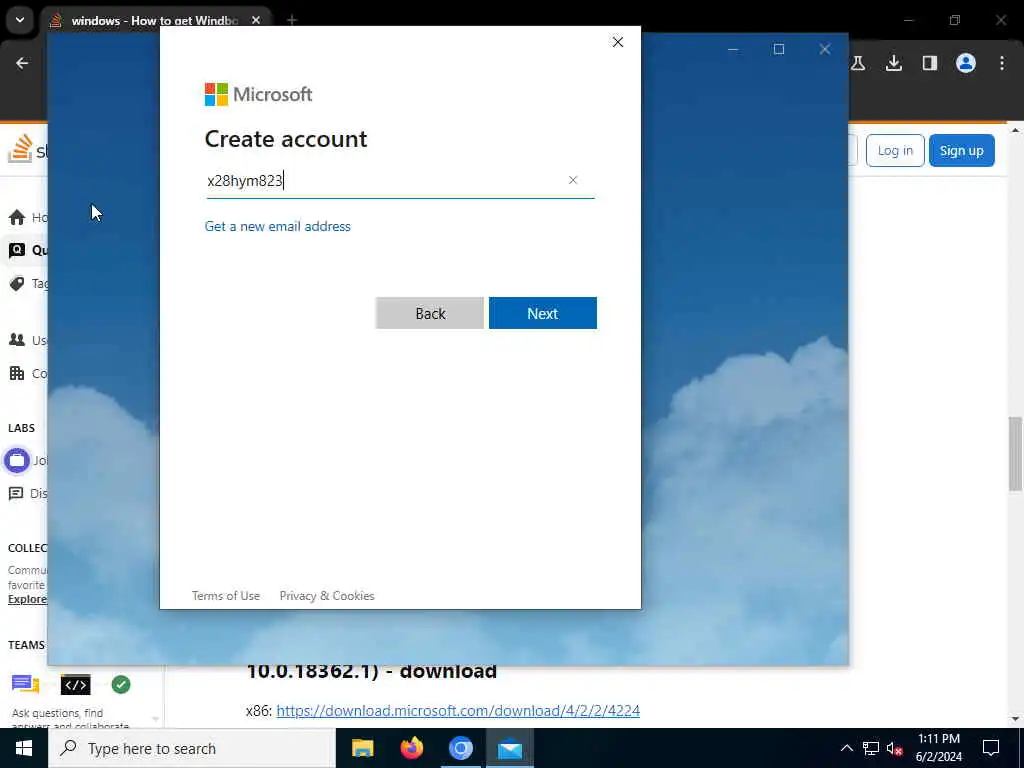The height and width of the screenshot is (768, 1024).
Task: Click the page's vertical scrollbar thumb
Action: point(1015,453)
